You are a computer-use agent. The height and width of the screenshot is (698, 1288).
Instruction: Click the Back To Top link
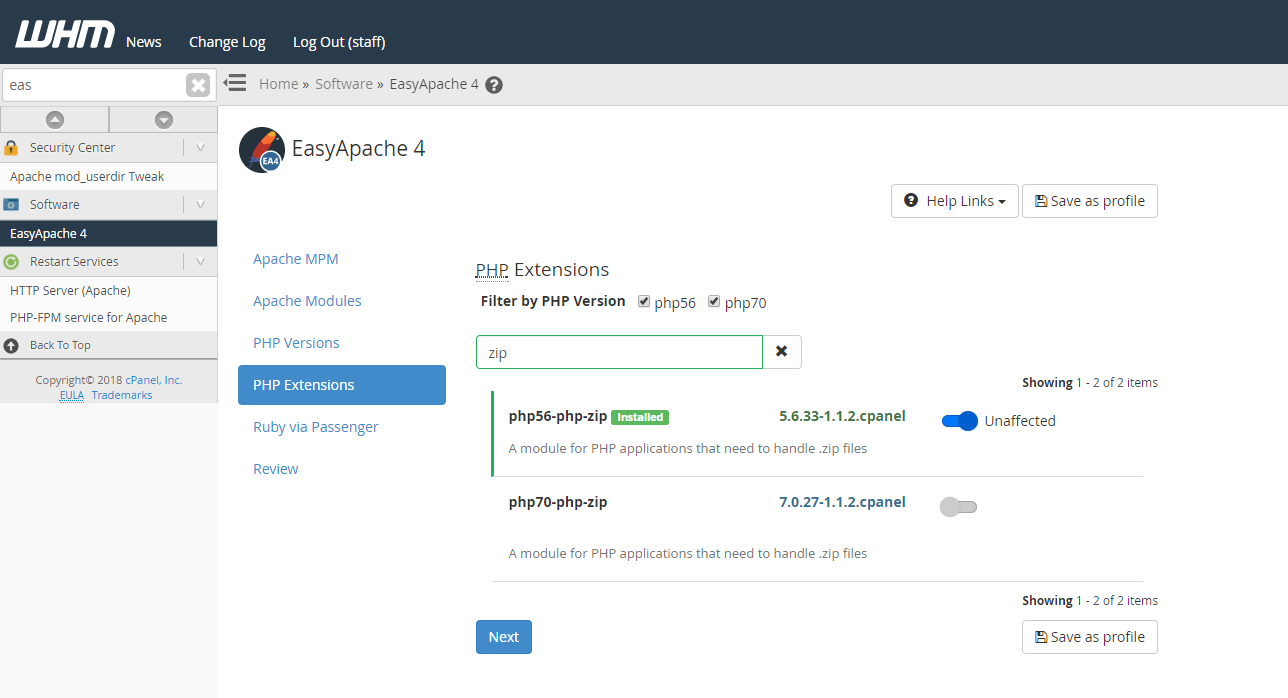60,345
